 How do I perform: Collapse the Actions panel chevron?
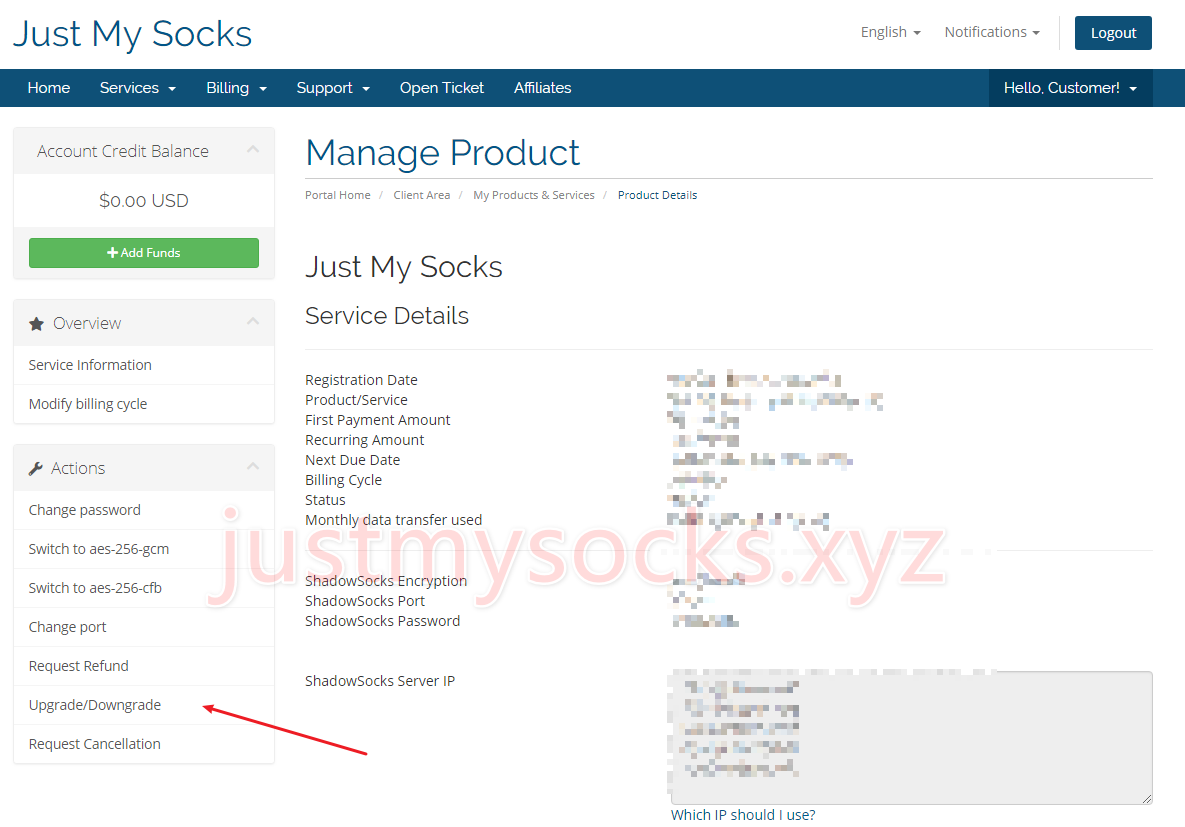tap(253, 466)
